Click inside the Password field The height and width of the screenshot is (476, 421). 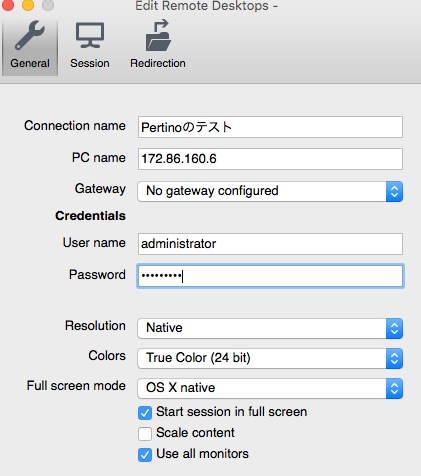pos(270,276)
